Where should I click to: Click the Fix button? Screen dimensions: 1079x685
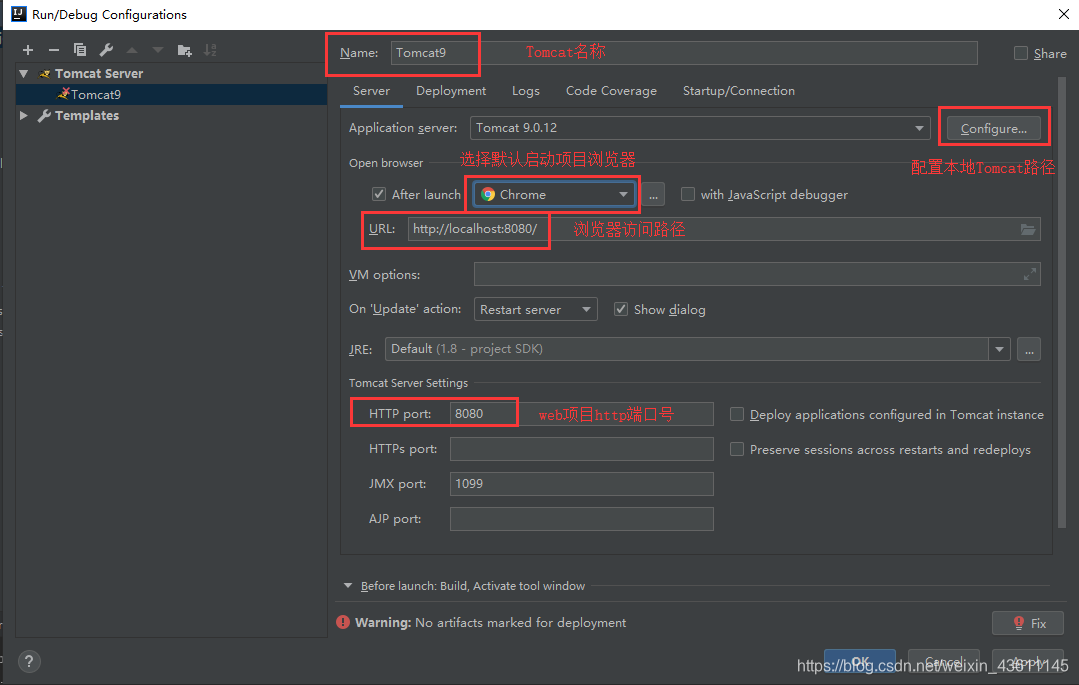[x=1028, y=623]
